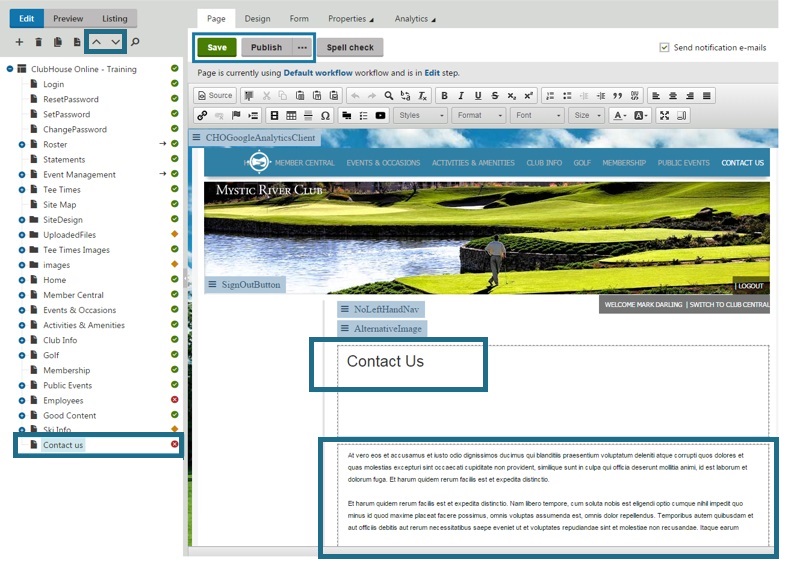The height and width of the screenshot is (566, 787).
Task: Click the add new page plus icon
Action: coord(19,42)
